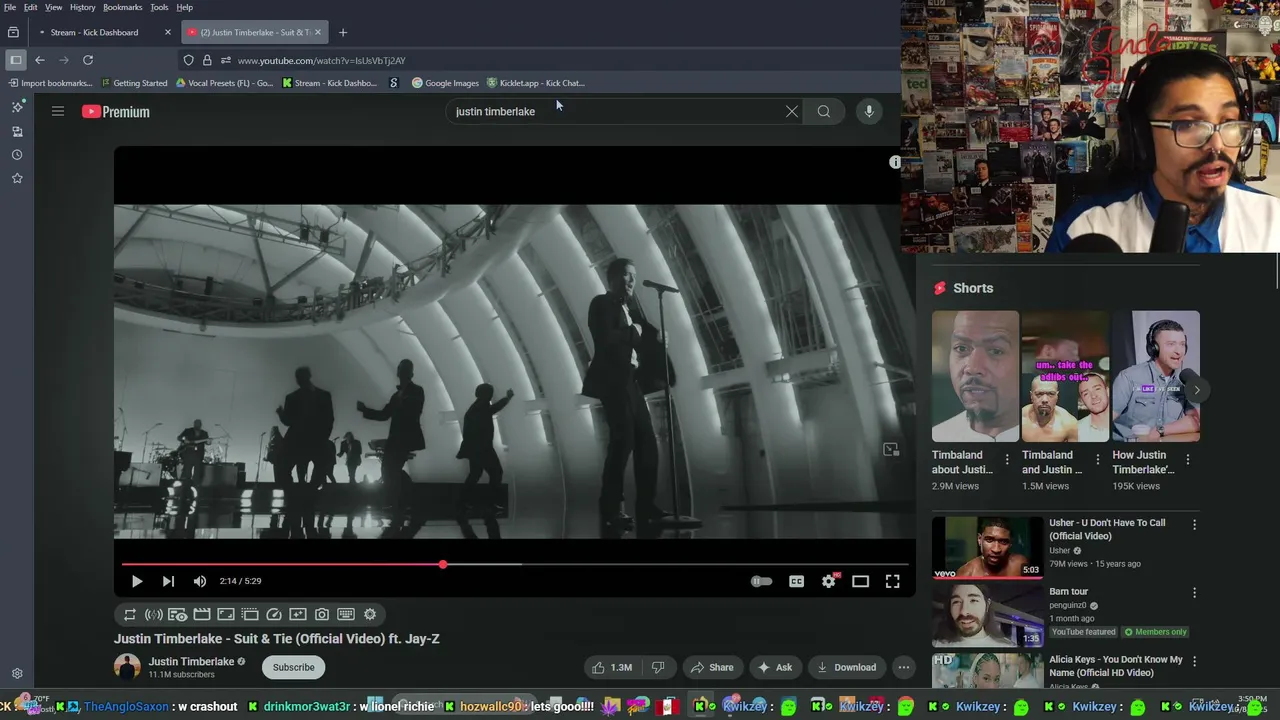Download the video

click(x=846, y=667)
